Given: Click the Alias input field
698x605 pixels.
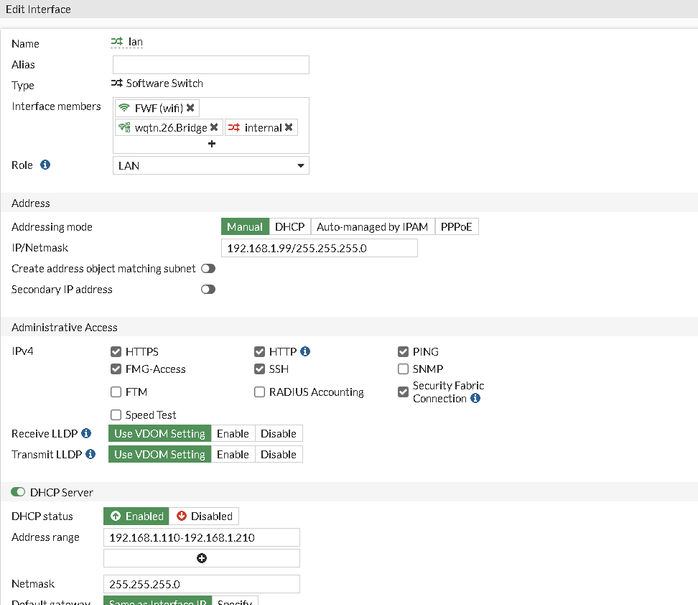Looking at the screenshot, I should coord(211,65).
